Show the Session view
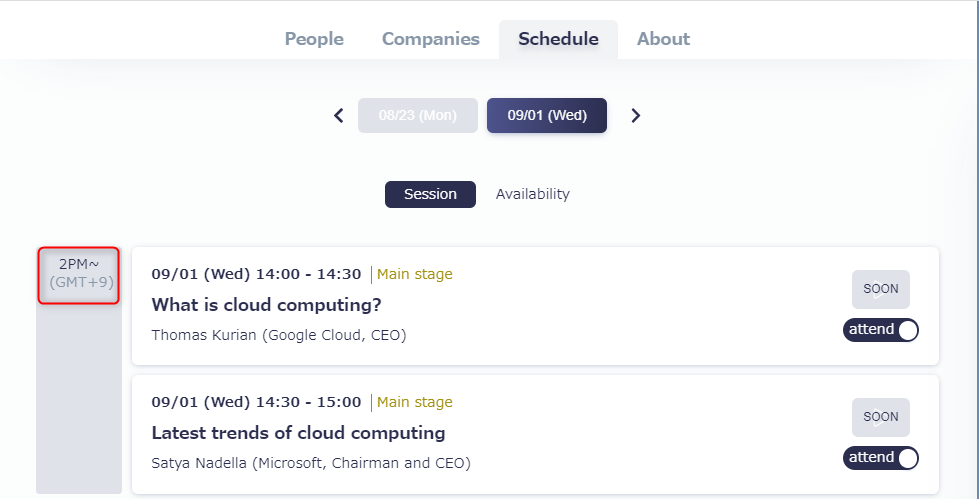 click(x=430, y=194)
